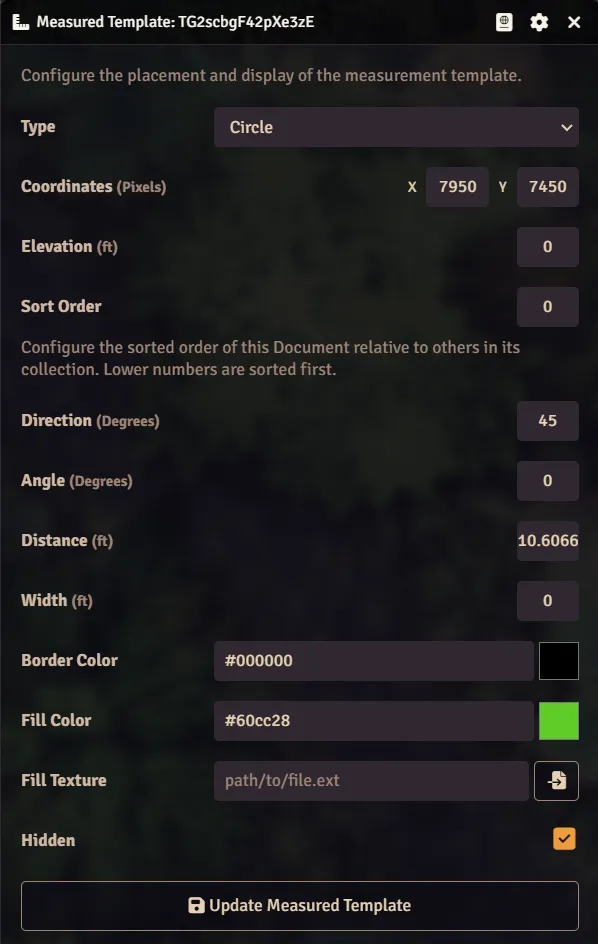The width and height of the screenshot is (598, 944).
Task: Click the Type dropdown chevron arrow
Action: 566,128
